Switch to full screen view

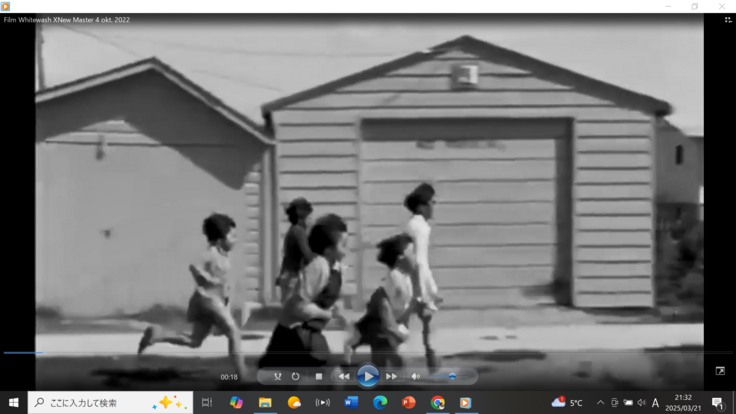point(720,371)
